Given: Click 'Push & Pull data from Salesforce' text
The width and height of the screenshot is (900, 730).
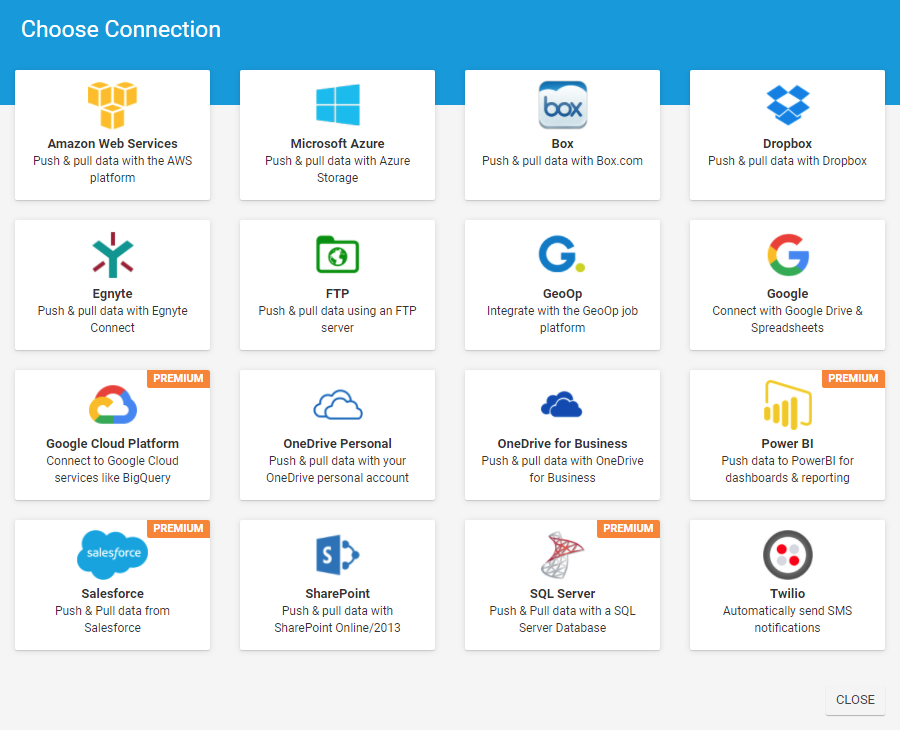Looking at the screenshot, I should tap(112, 619).
